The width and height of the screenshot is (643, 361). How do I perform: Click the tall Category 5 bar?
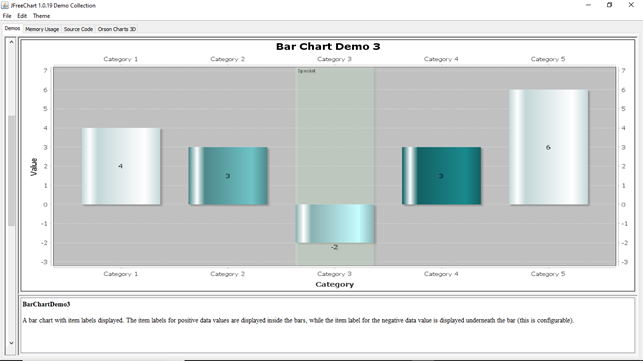pos(548,147)
